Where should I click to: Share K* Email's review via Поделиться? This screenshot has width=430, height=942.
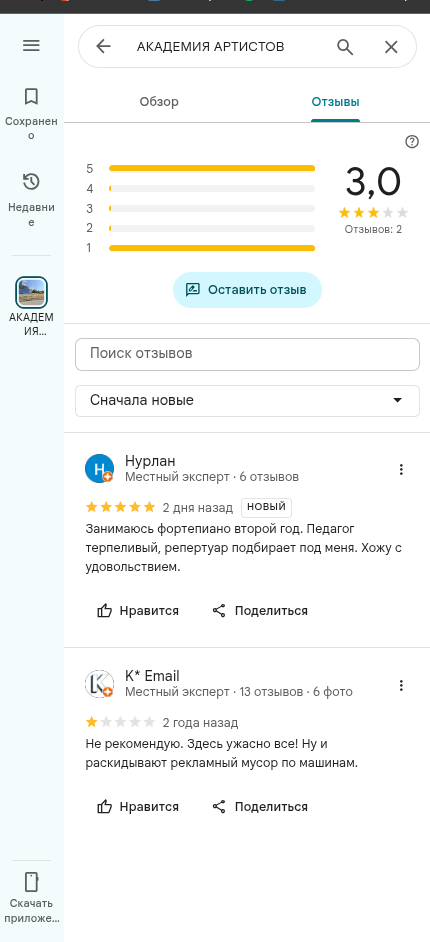(x=260, y=807)
